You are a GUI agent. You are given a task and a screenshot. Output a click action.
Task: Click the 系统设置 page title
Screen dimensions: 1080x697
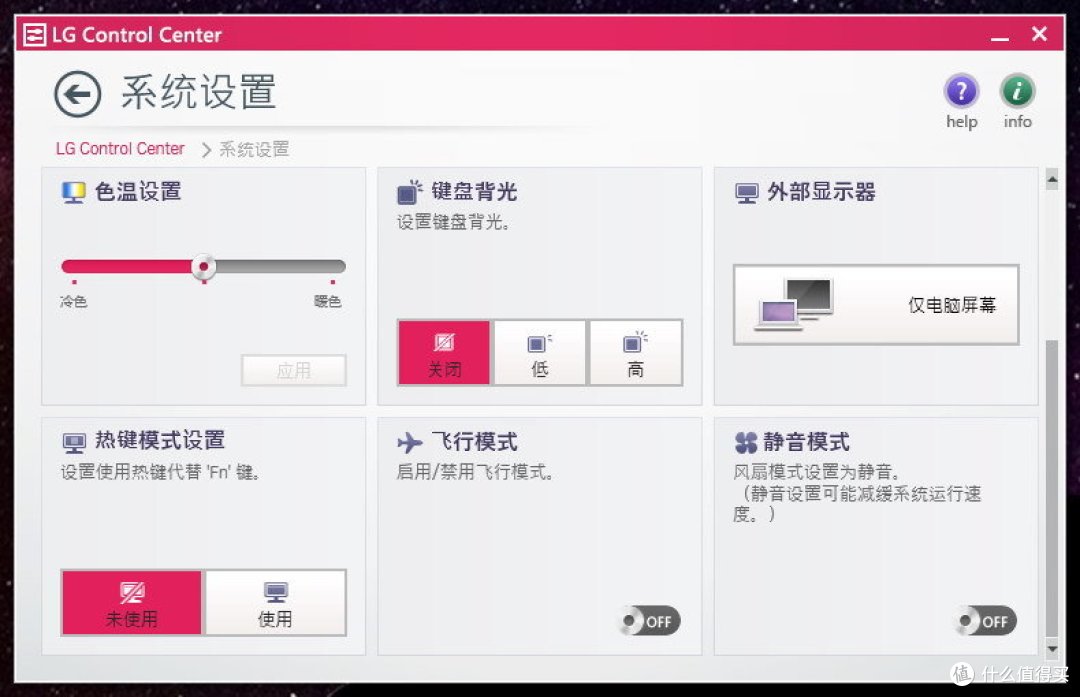(x=199, y=92)
